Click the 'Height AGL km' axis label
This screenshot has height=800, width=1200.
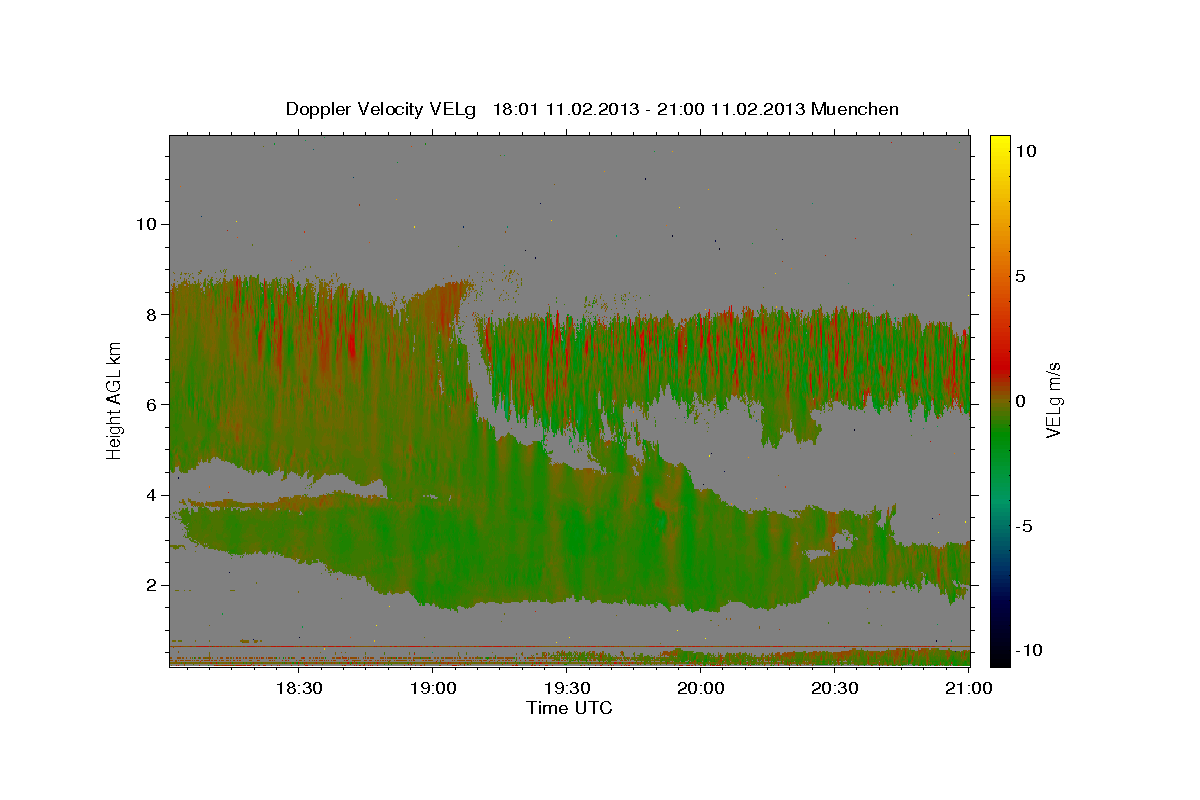click(115, 400)
